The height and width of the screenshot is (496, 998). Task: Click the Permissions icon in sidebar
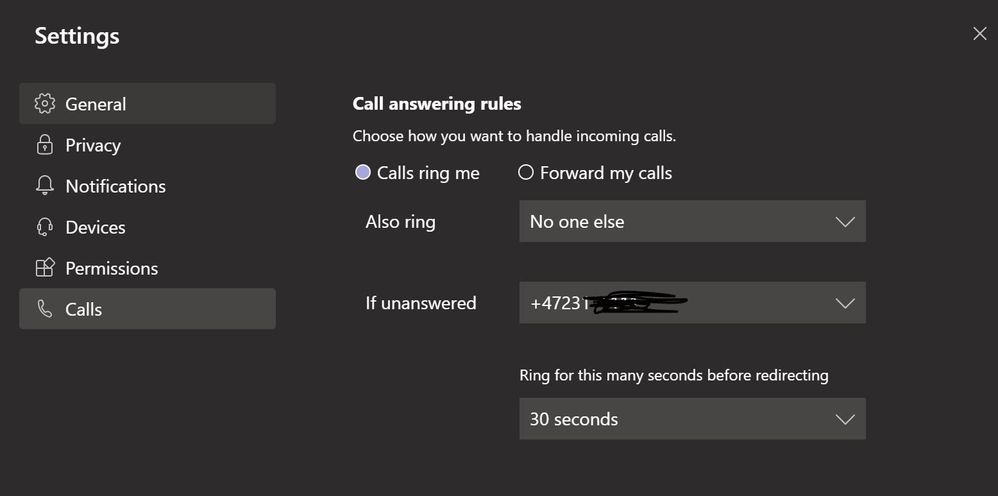click(44, 268)
